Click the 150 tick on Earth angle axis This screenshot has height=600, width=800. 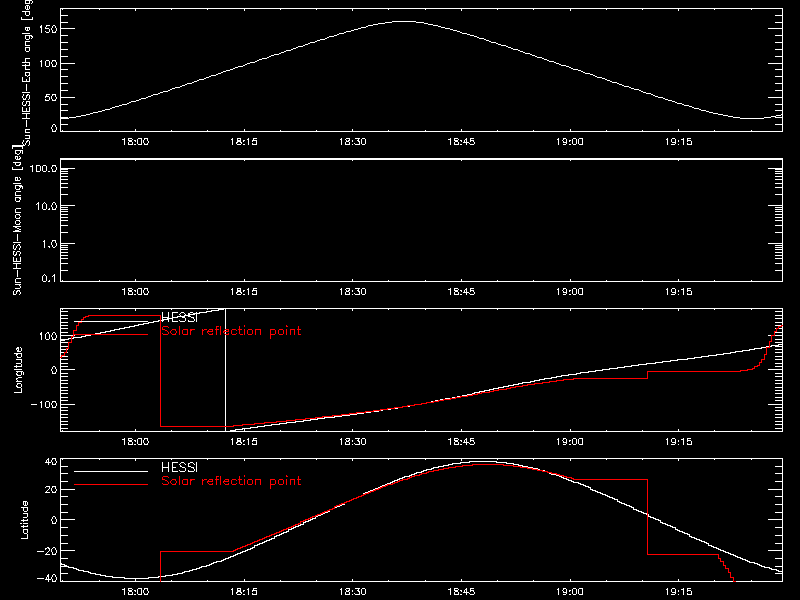coord(49,30)
